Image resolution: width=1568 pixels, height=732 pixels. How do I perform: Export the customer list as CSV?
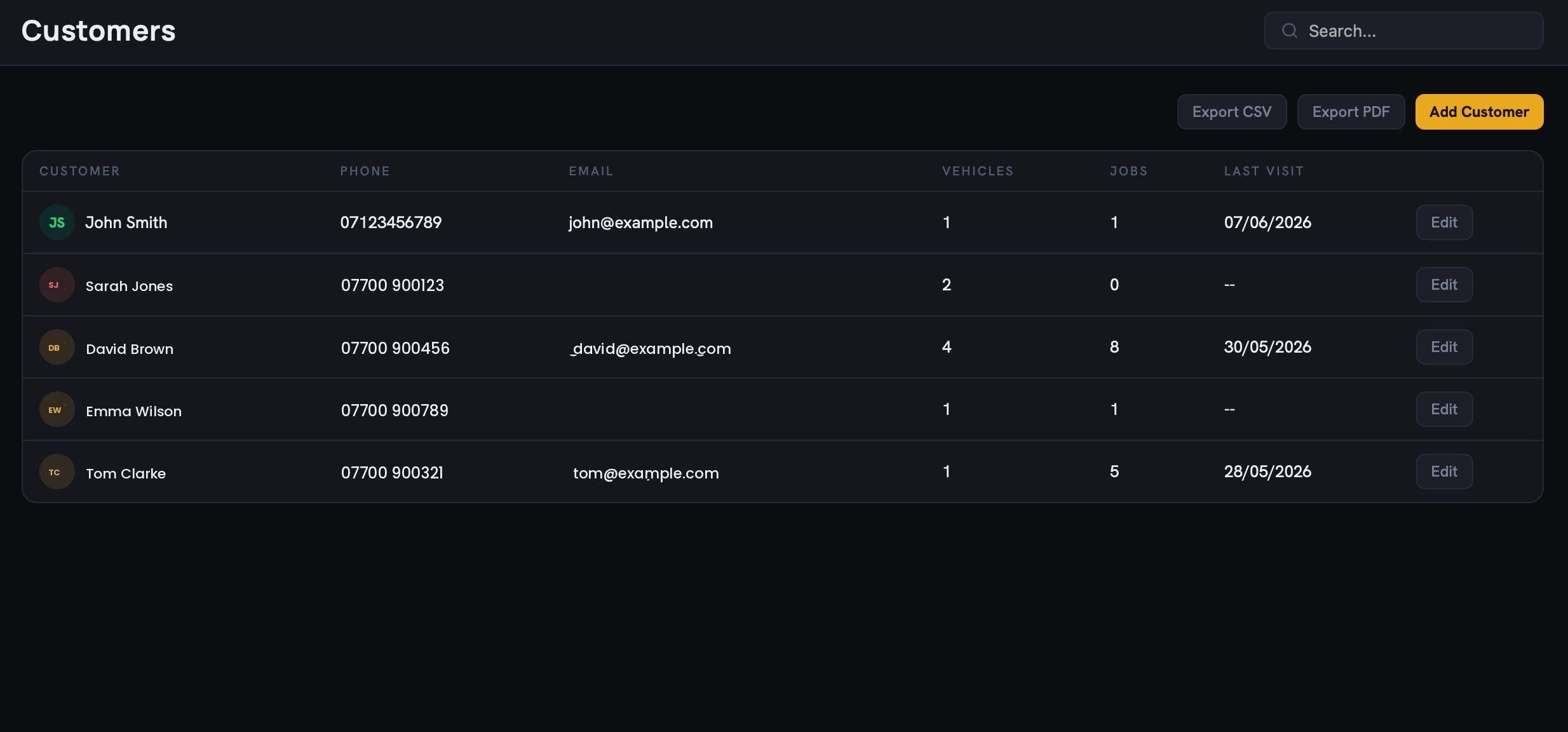(1232, 112)
